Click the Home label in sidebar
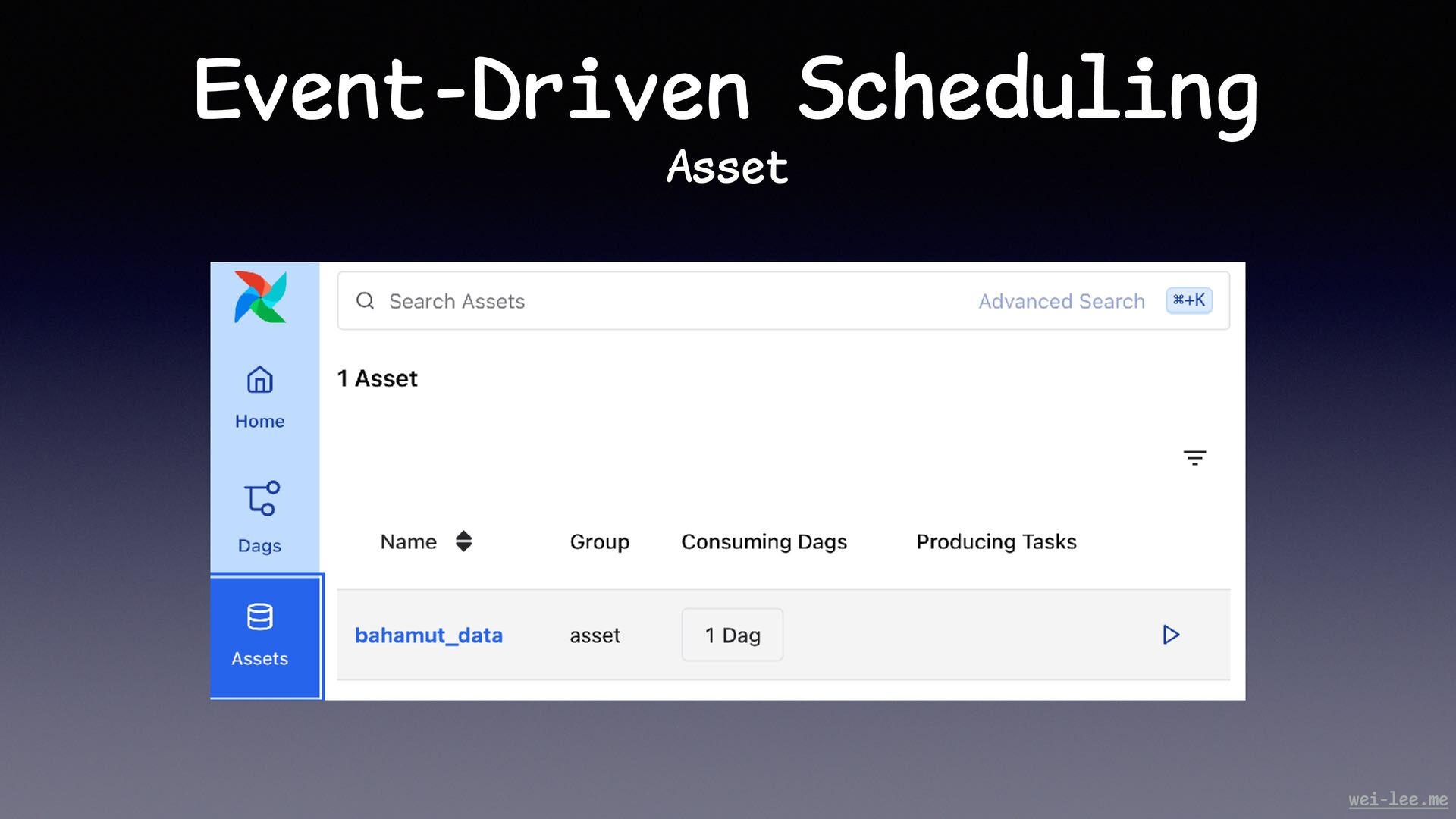The height and width of the screenshot is (819, 1456). [x=260, y=421]
